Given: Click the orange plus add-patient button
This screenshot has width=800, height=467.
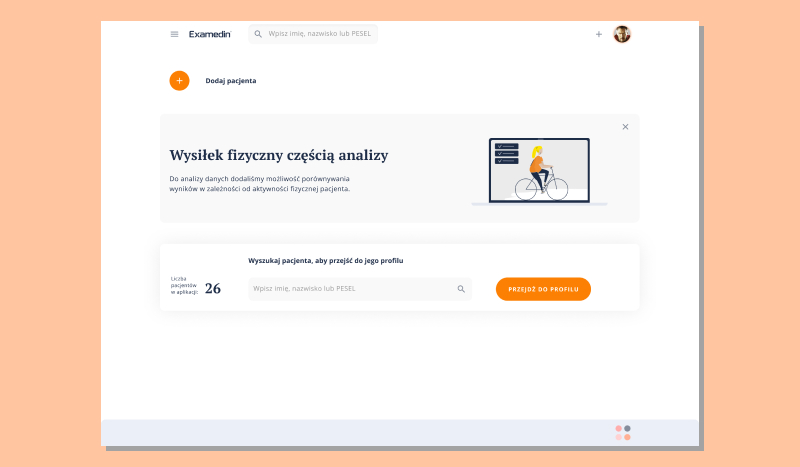Looking at the screenshot, I should (x=180, y=81).
